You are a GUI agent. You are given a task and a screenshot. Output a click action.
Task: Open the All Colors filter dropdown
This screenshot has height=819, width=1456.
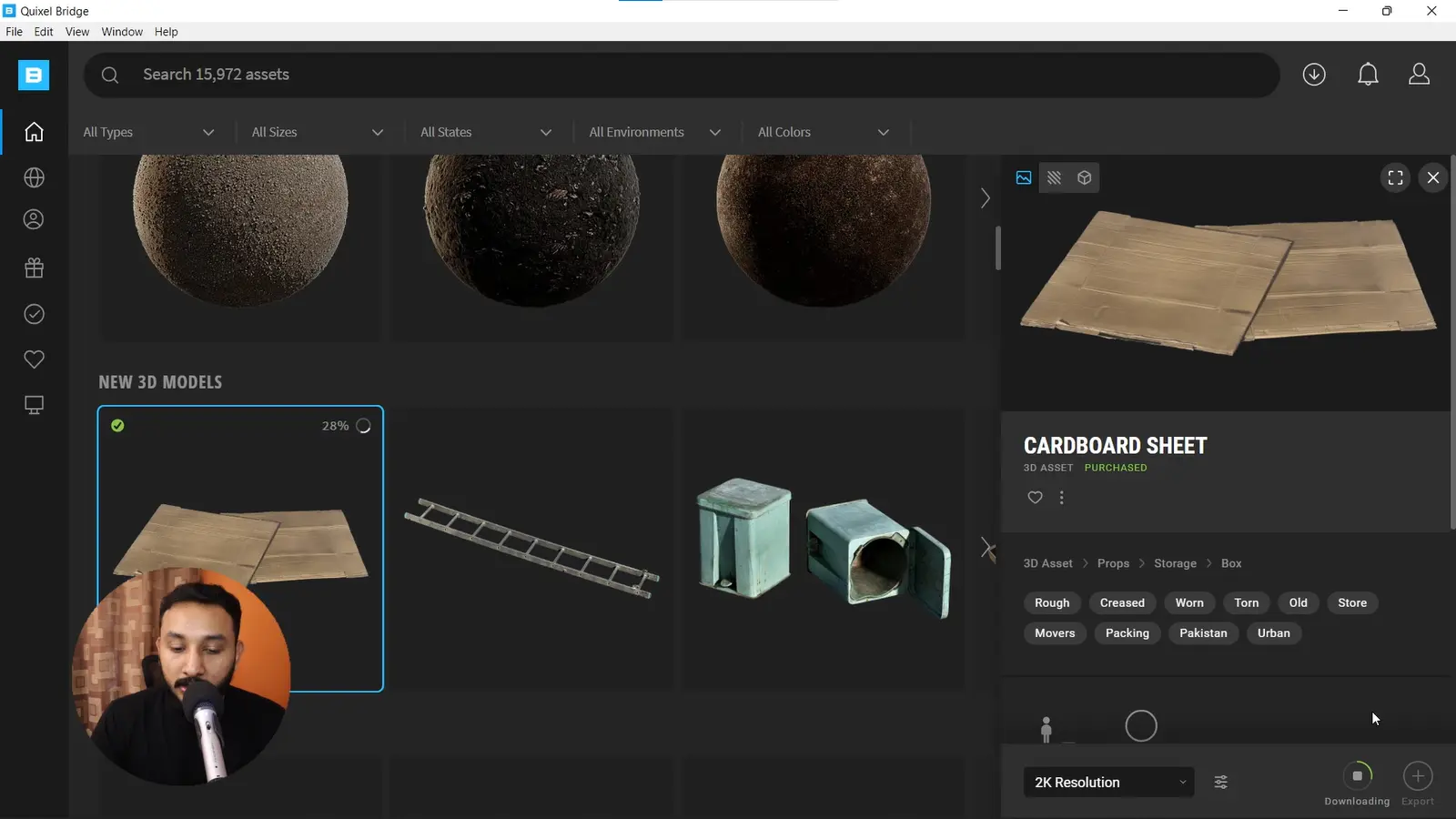(824, 132)
